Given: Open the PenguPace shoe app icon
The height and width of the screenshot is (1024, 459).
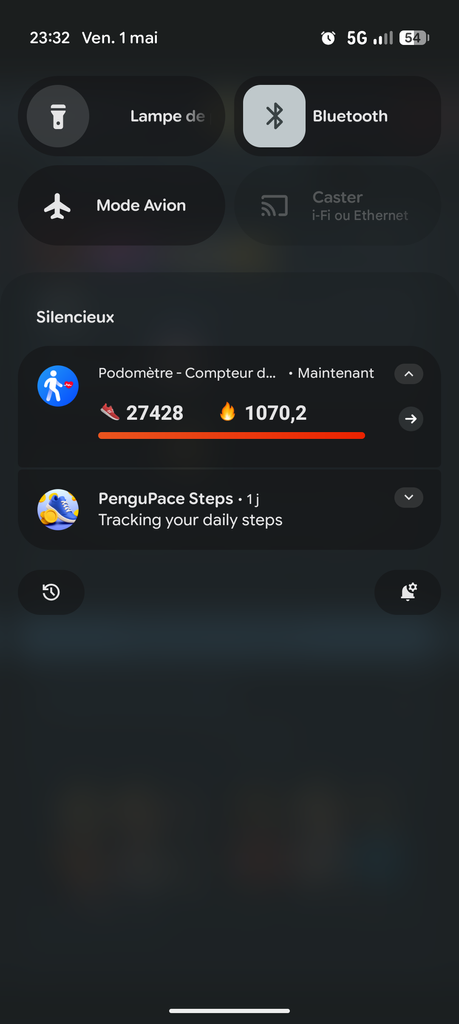Looking at the screenshot, I should pyautogui.click(x=58, y=509).
